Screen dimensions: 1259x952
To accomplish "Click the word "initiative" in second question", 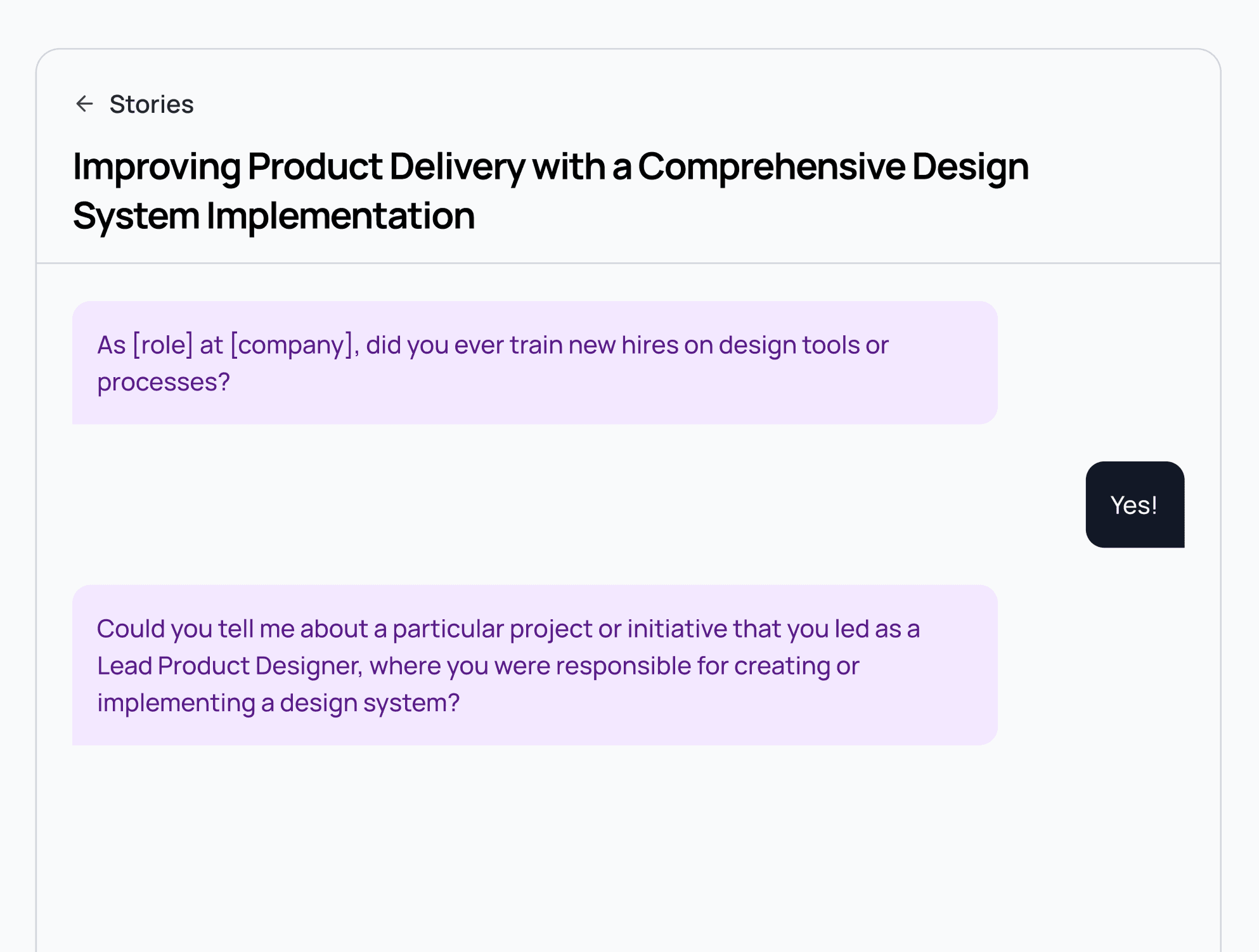I will coord(676,629).
